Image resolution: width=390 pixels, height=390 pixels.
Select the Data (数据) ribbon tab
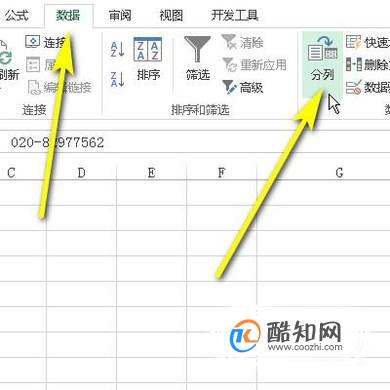68,15
